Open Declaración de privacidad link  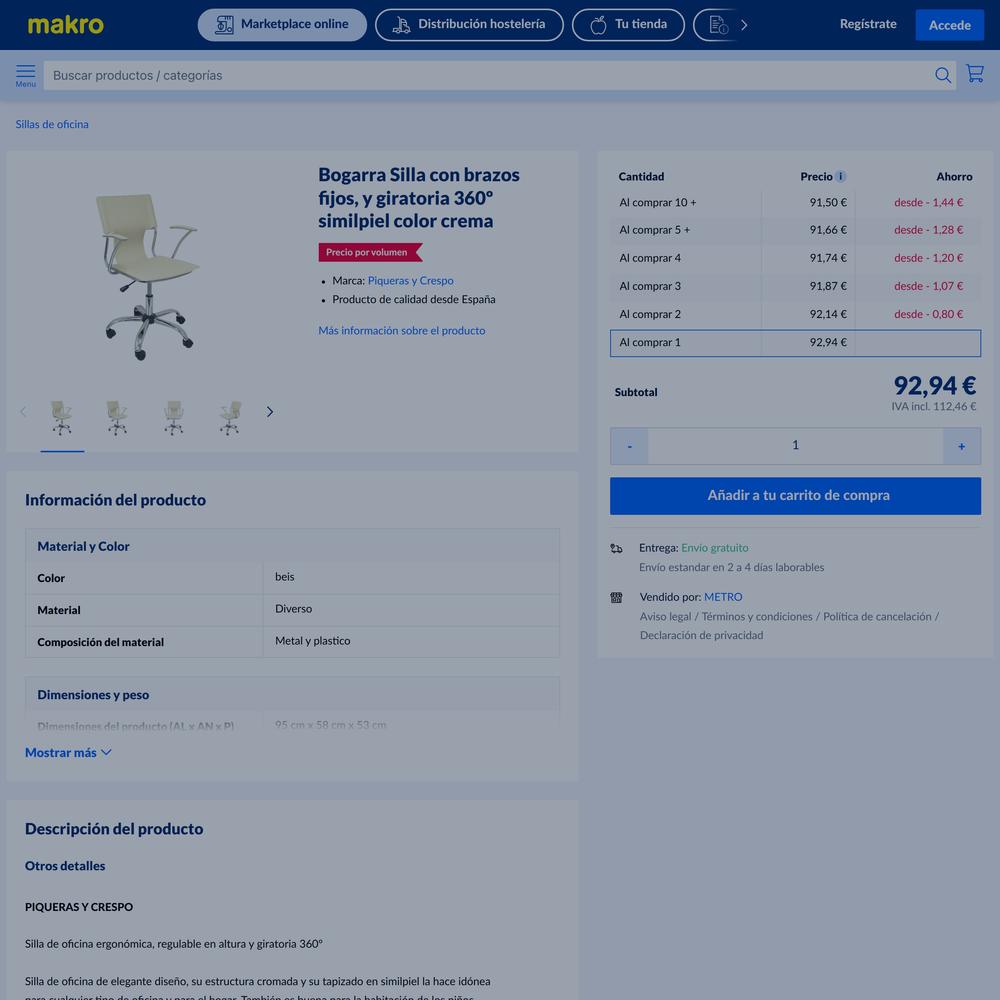pos(702,635)
